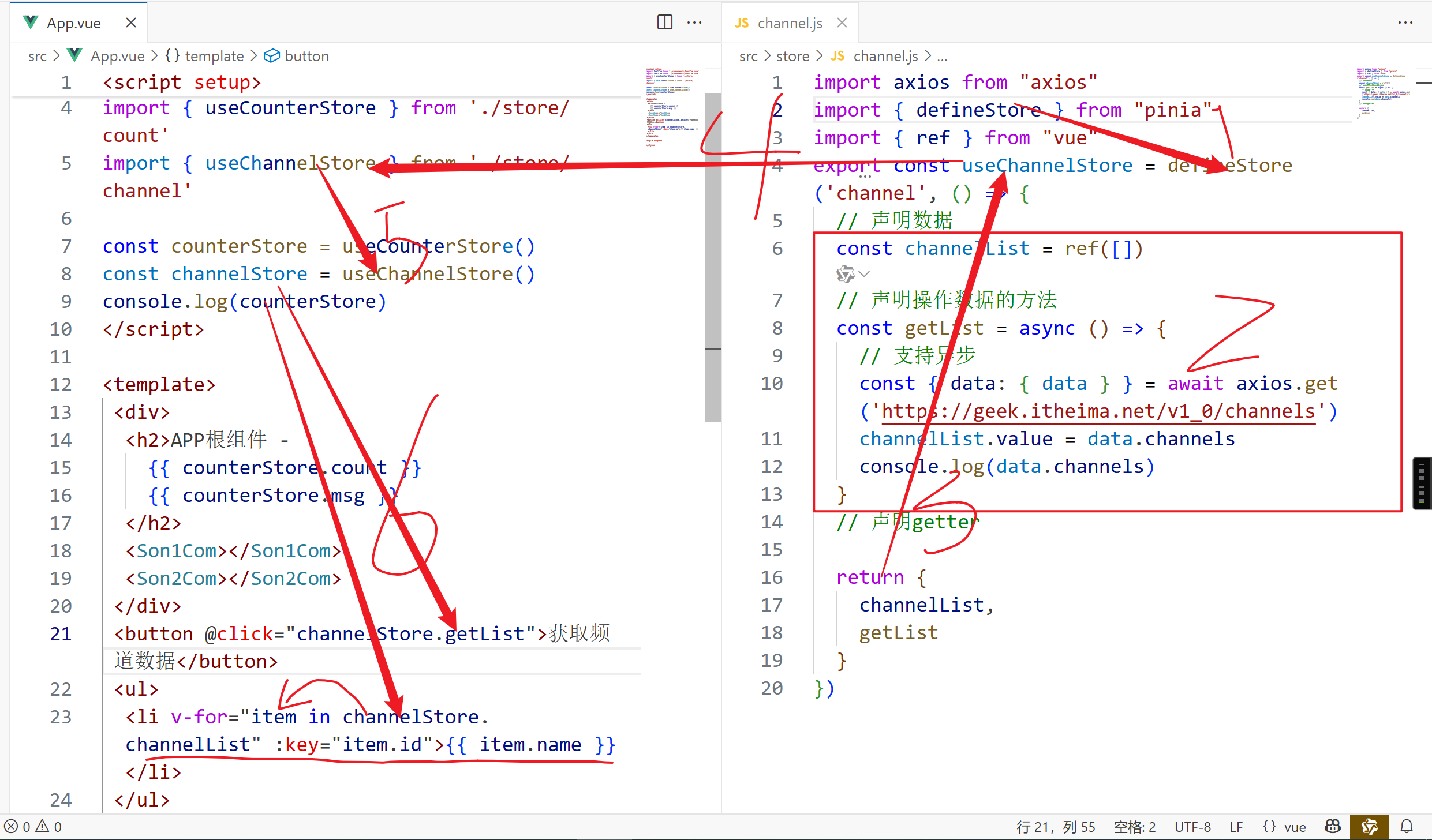Click the AI code lens icon above line 7
The height and width of the screenshot is (840, 1432).
(x=845, y=274)
